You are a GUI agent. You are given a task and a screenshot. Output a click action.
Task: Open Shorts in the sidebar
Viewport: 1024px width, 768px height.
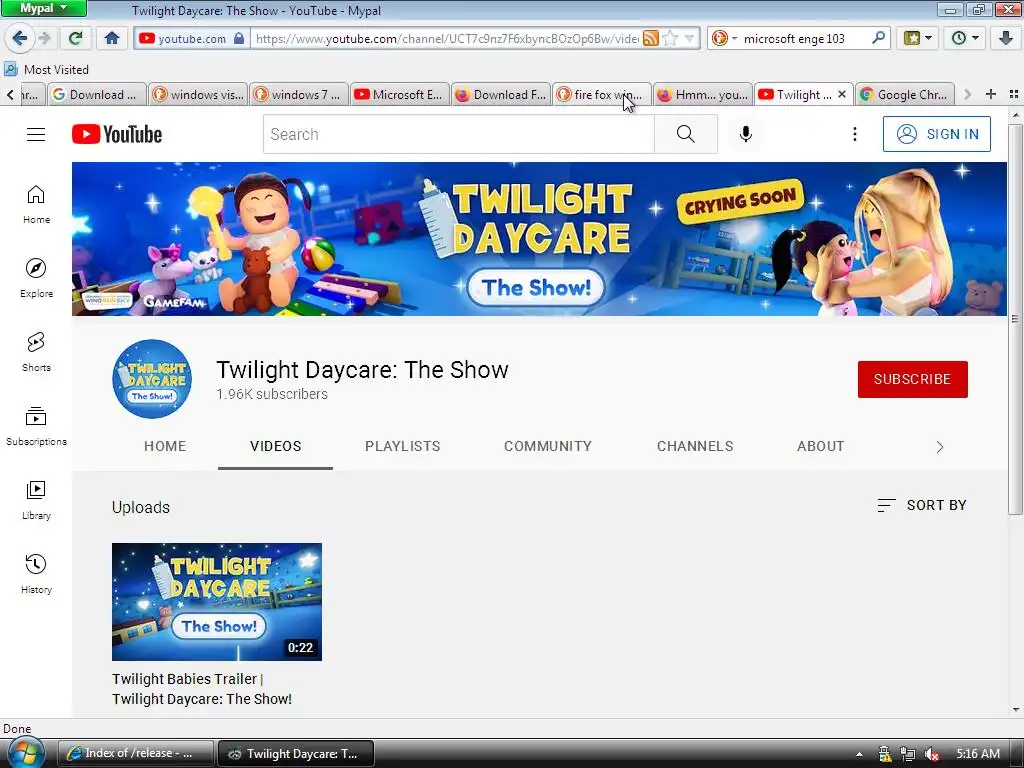pyautogui.click(x=36, y=352)
